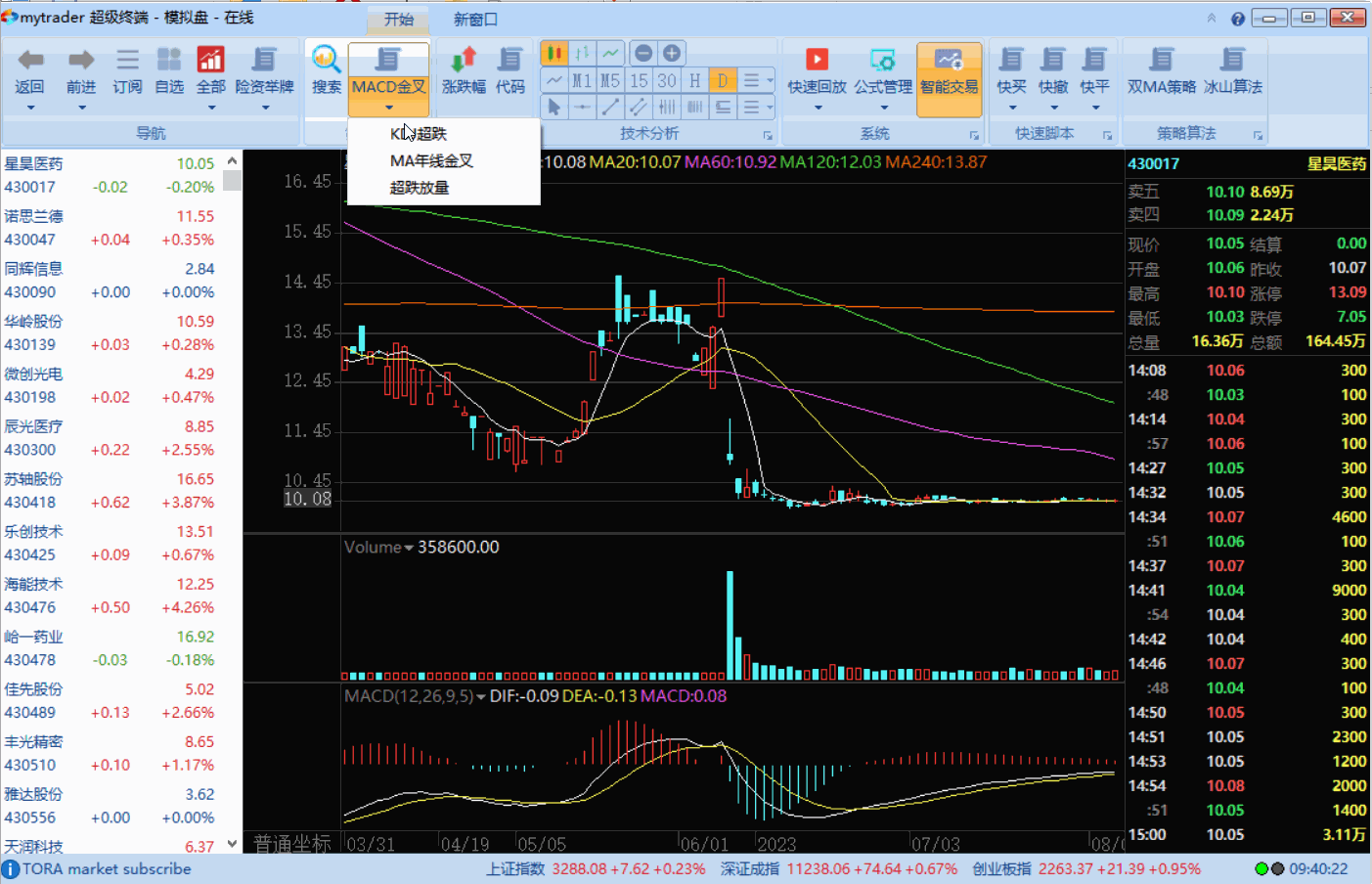This screenshot has width=1372, height=884.
Task: Collapse the ribbon with the chevron
Action: coord(1212,19)
